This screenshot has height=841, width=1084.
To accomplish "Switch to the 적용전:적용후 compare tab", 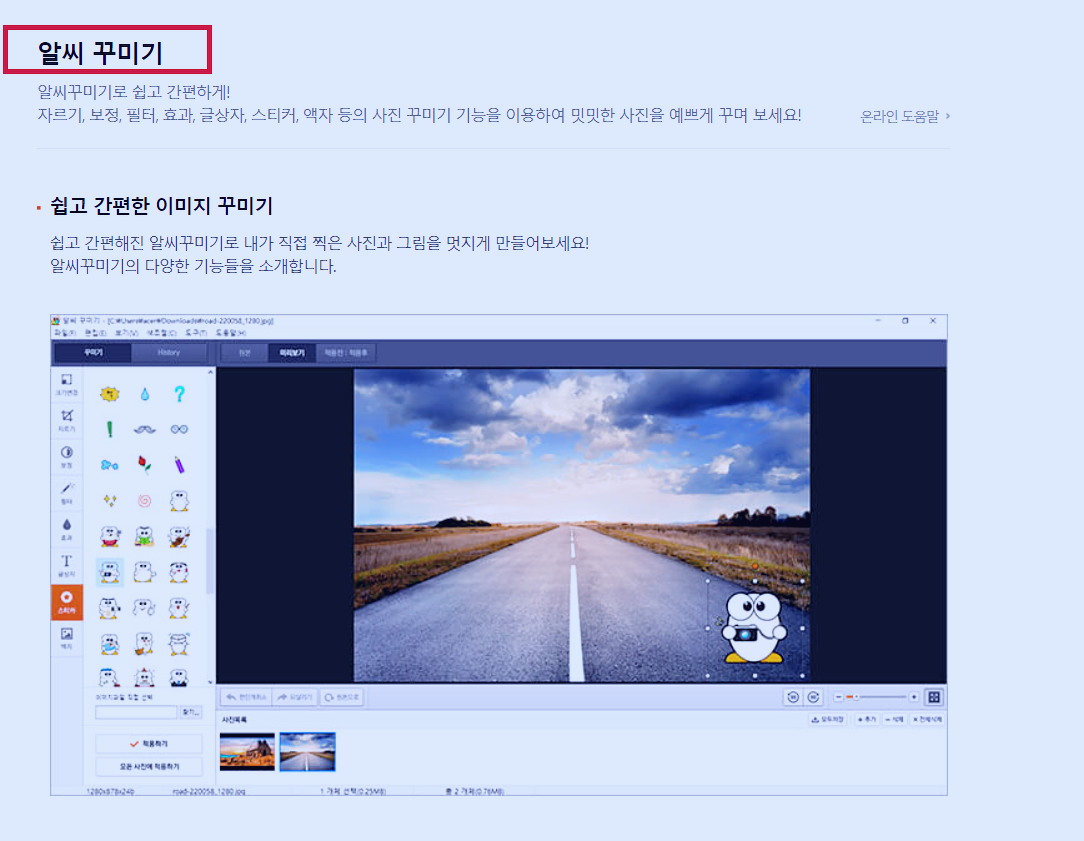I will (x=346, y=352).
